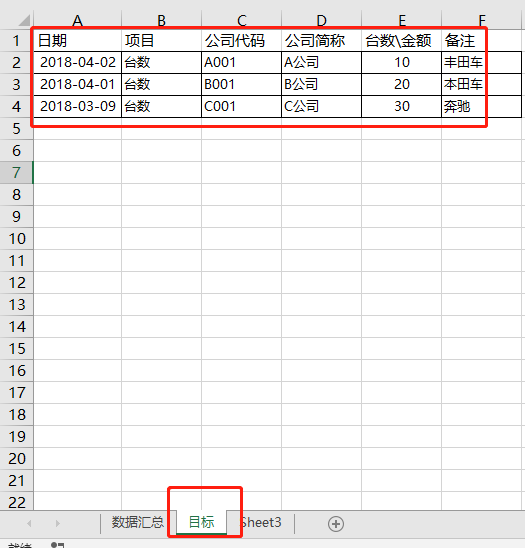Open the macro record icon in status bar
This screenshot has width=525, height=548.
(58, 545)
